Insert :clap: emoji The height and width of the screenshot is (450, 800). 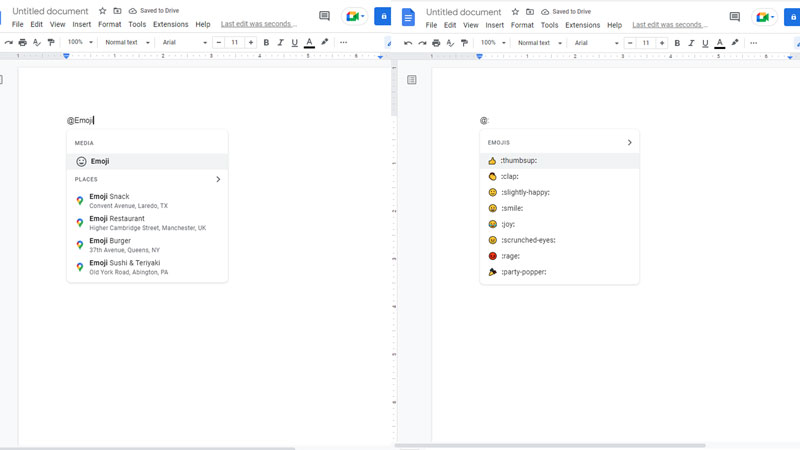(559, 177)
